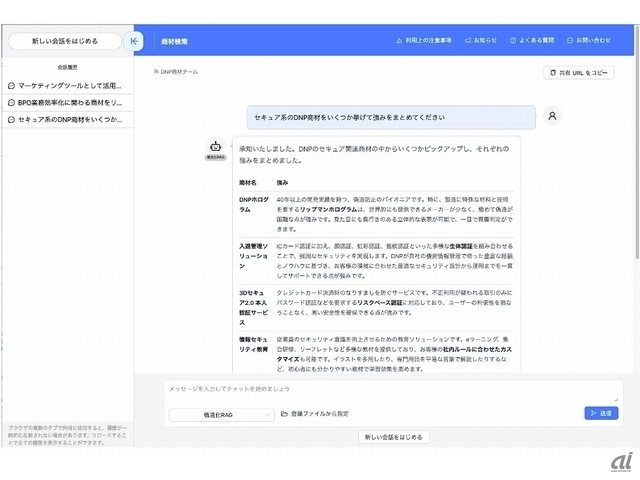This screenshot has width=640, height=480.
Task: Click the 商材検索 title in the header
Action: tap(174, 41)
